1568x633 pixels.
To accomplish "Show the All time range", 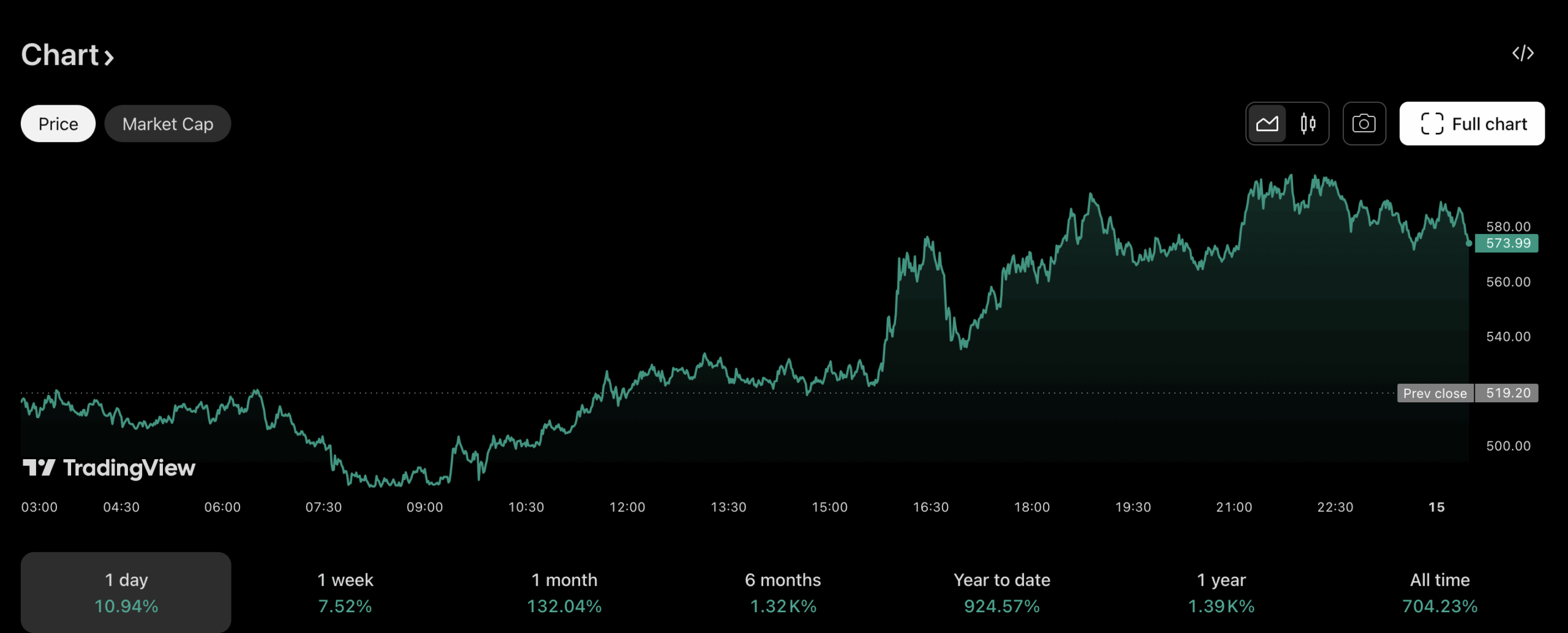I will (x=1439, y=592).
